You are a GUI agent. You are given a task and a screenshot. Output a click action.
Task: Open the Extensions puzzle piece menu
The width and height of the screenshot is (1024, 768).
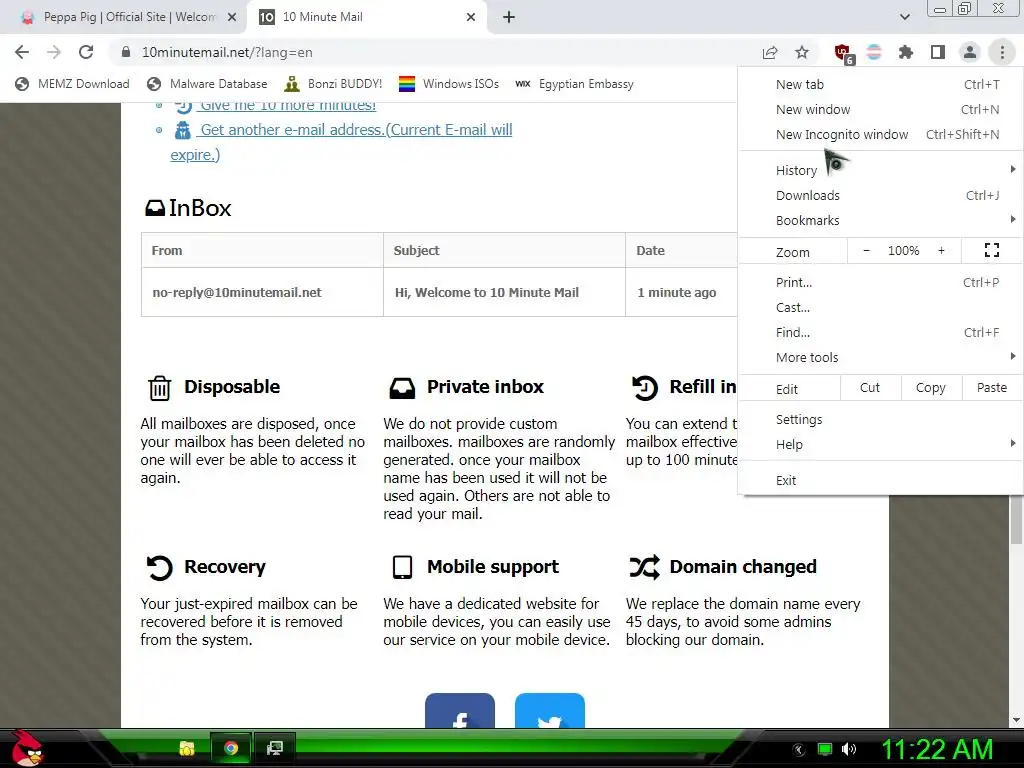click(x=905, y=52)
